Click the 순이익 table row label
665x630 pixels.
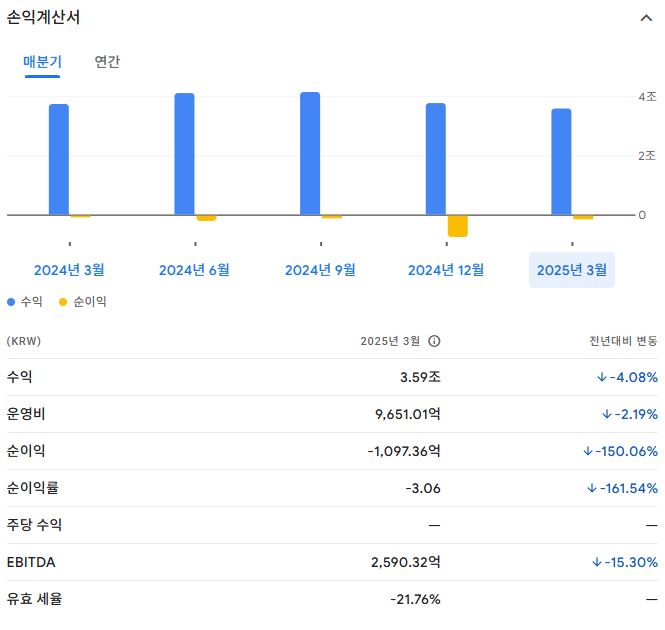click(x=26, y=451)
